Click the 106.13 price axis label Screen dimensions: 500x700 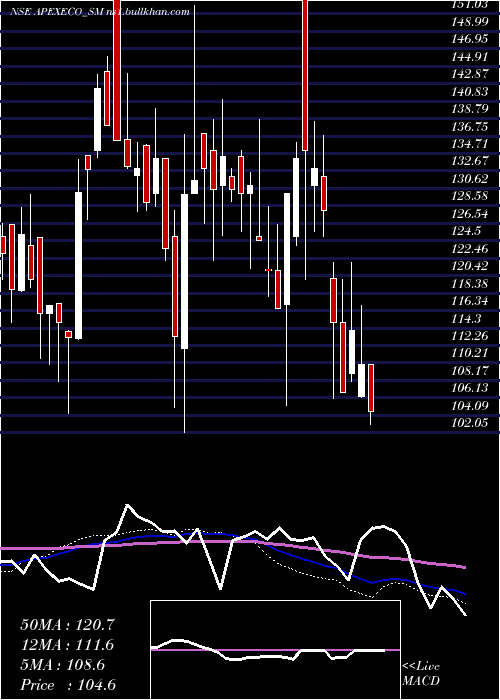[470, 388]
